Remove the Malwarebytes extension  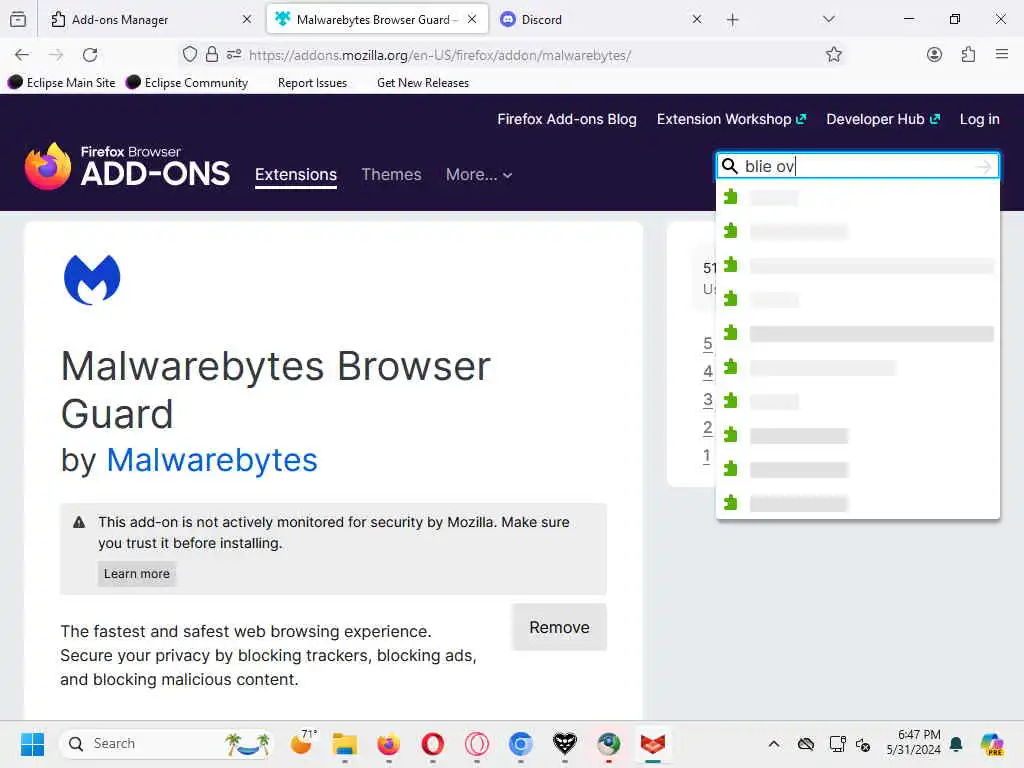tap(559, 627)
